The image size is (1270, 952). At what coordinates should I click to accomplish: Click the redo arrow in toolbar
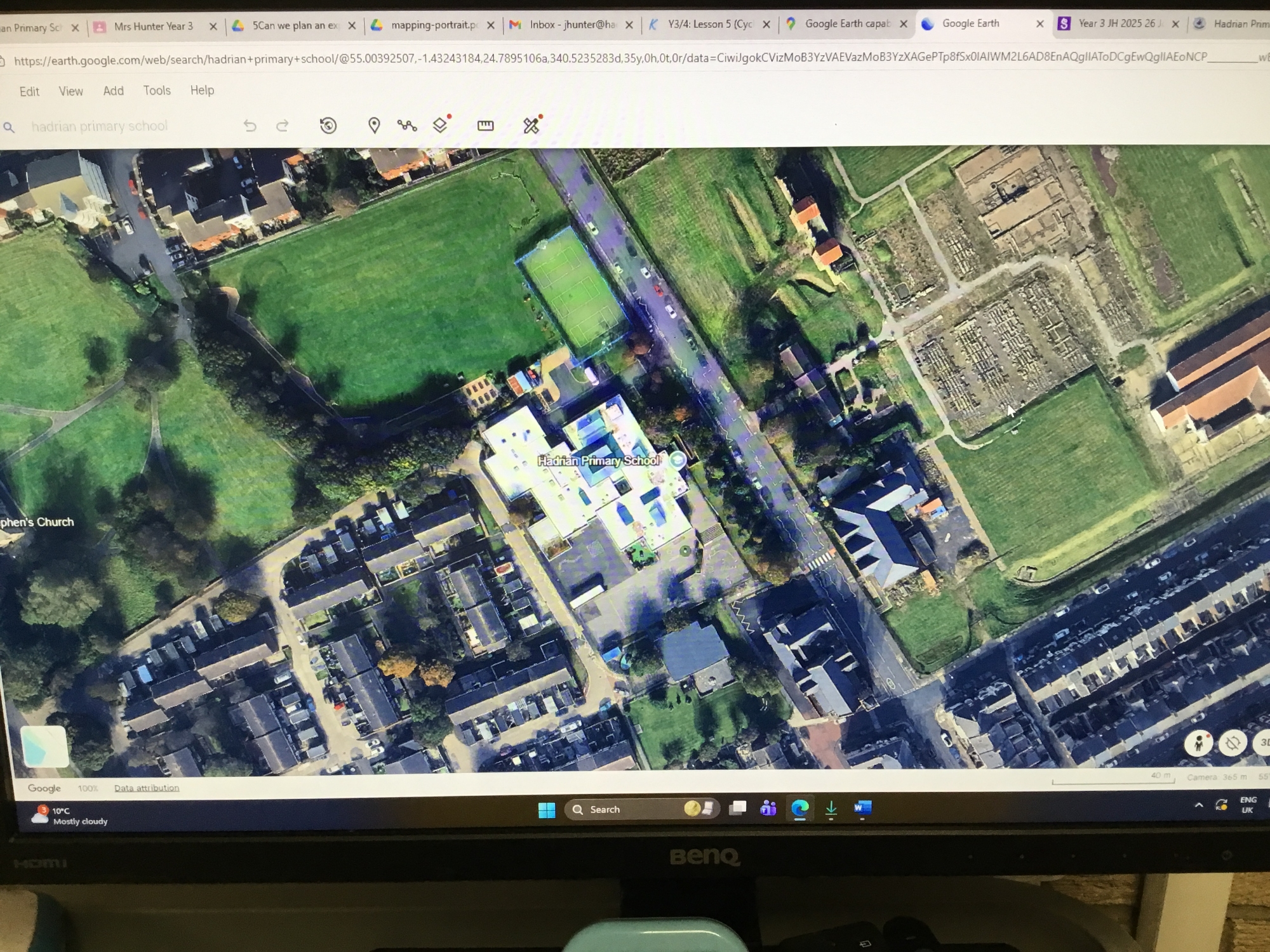[x=283, y=126]
